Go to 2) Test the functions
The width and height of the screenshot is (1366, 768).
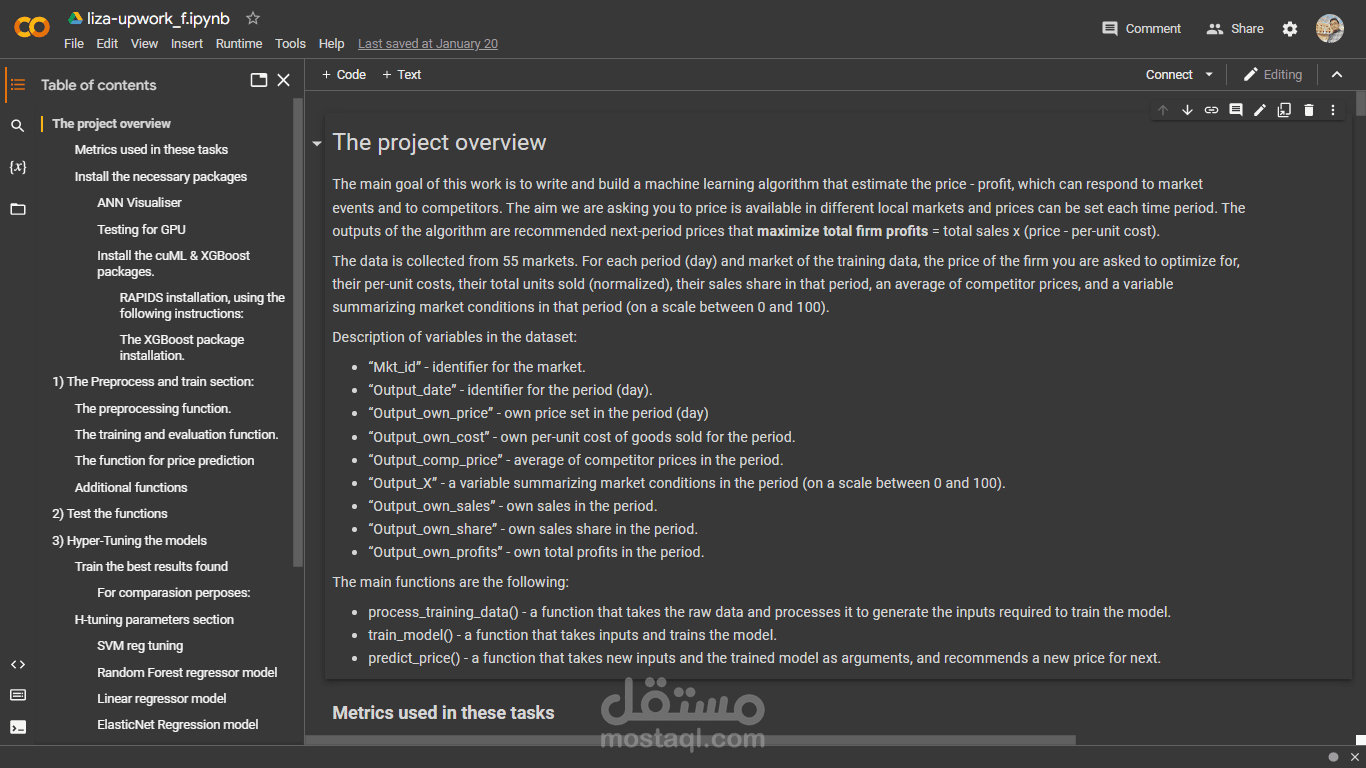tap(110, 514)
